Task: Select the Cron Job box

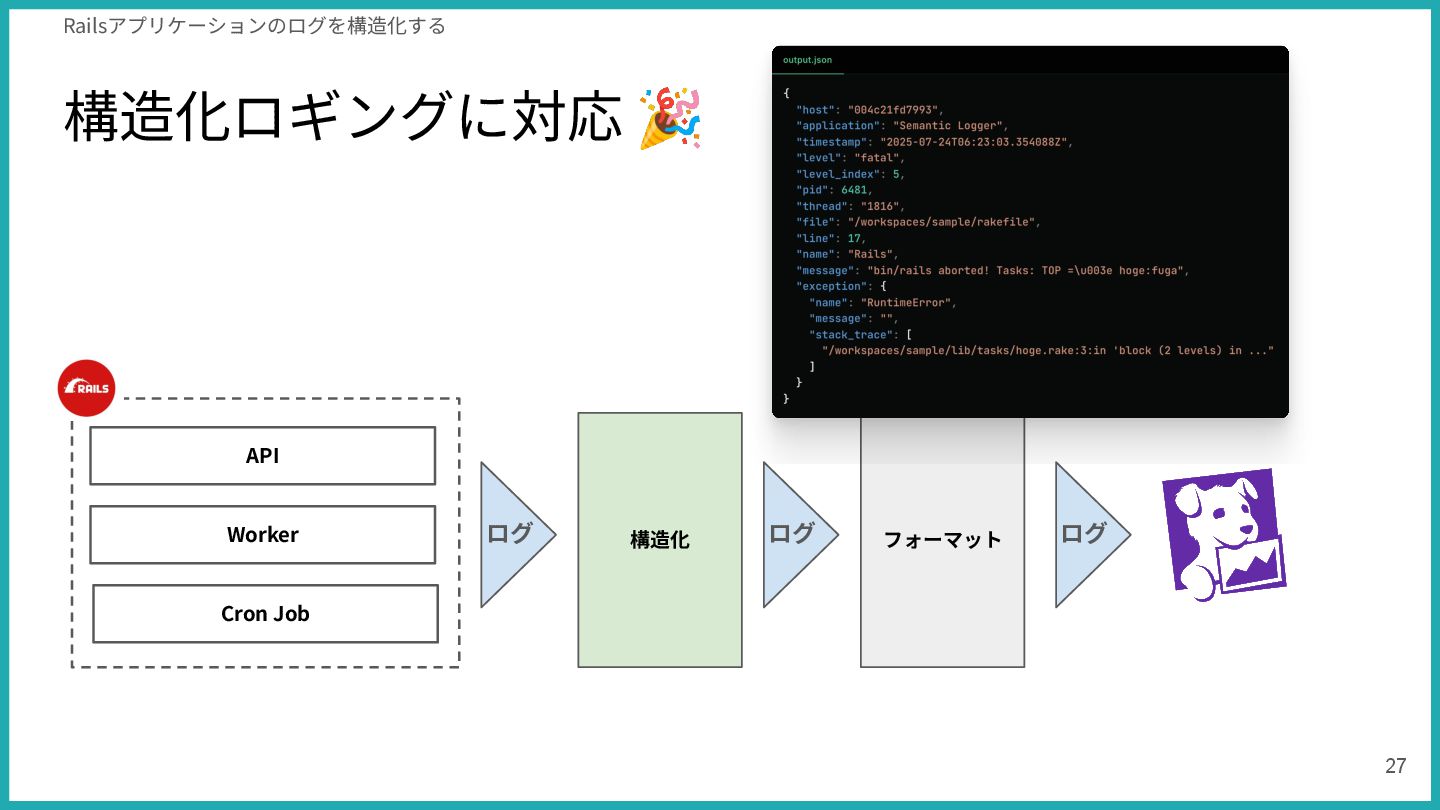Action: (x=265, y=614)
